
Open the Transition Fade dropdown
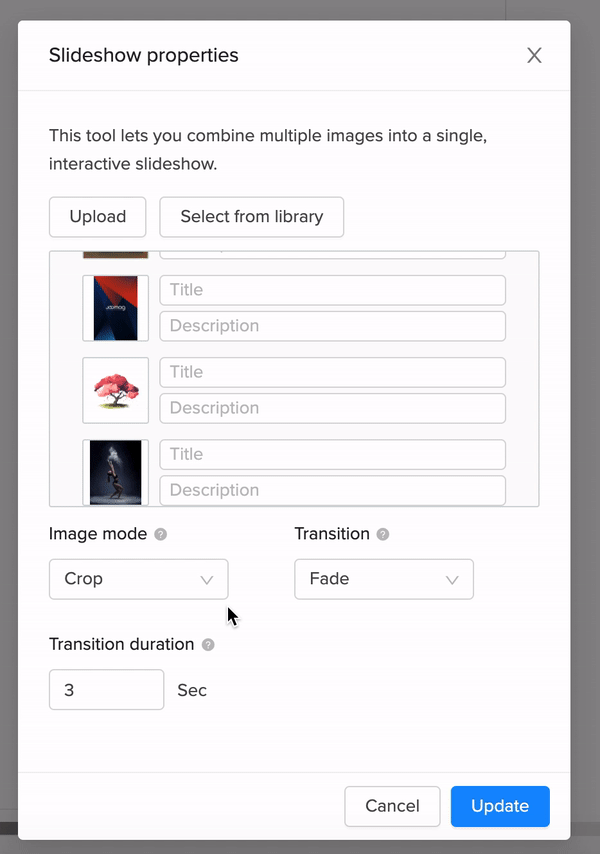pos(383,579)
